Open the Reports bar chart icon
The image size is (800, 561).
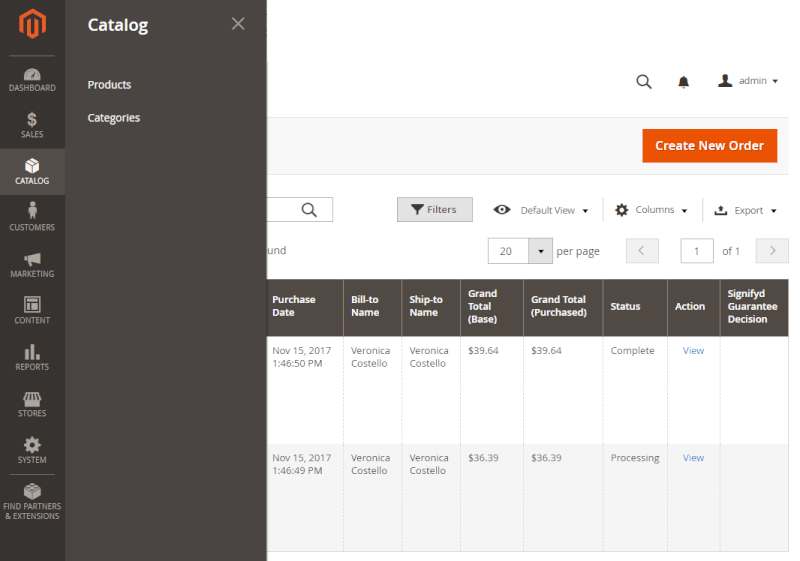(32, 352)
